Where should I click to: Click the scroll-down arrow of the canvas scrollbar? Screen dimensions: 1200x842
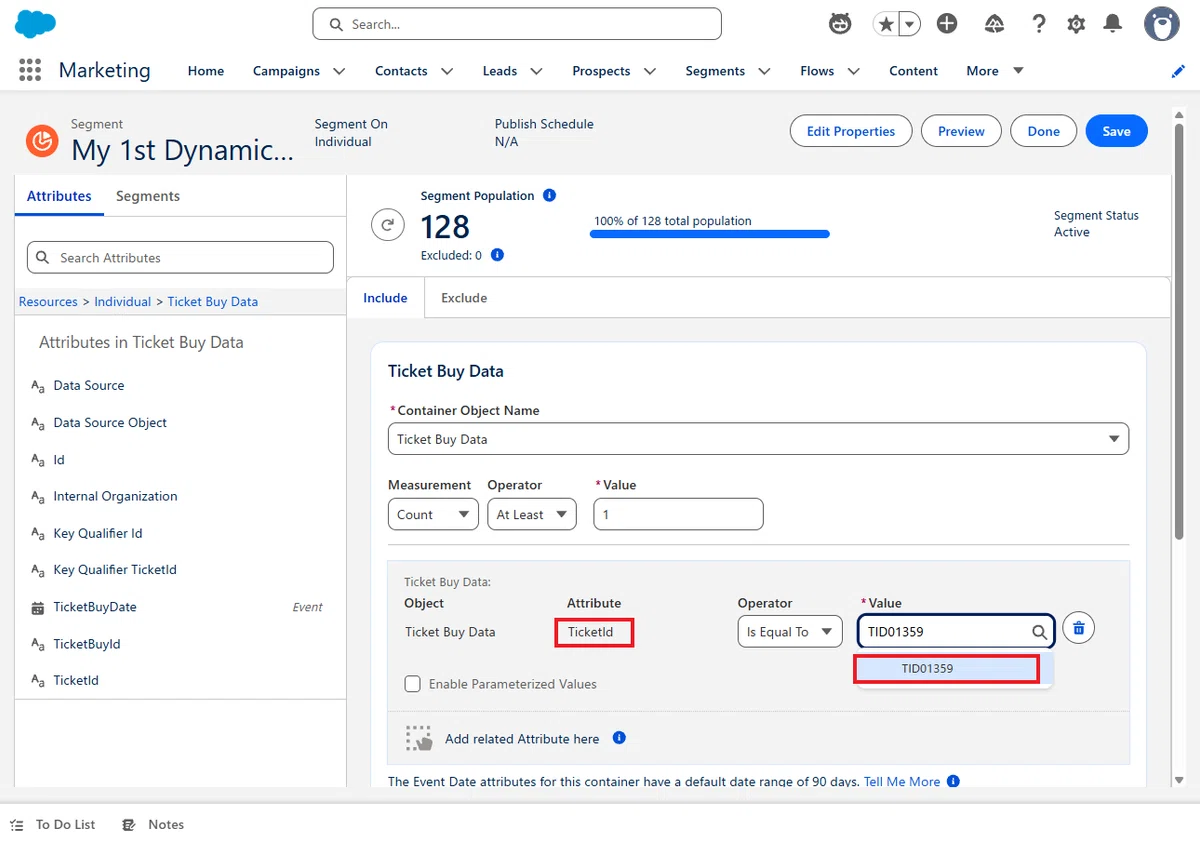pos(1179,780)
